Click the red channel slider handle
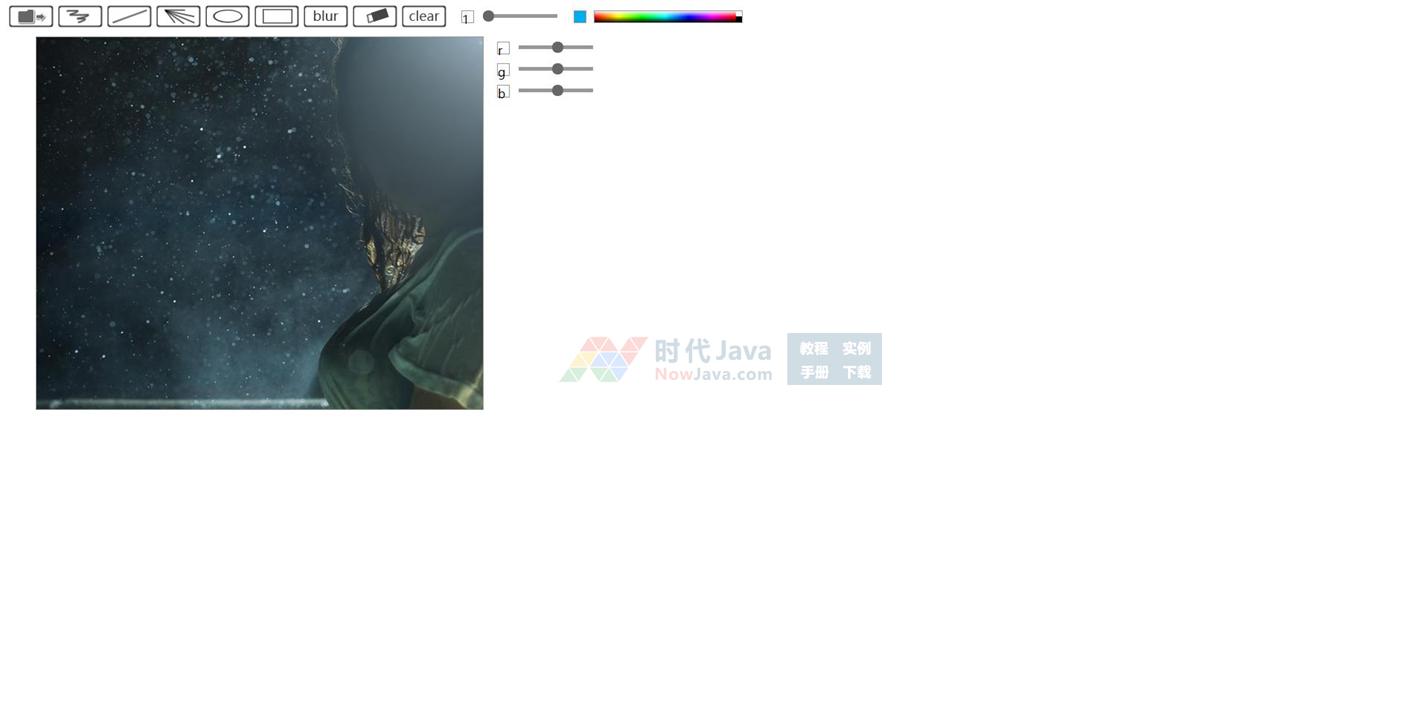The width and height of the screenshot is (1425, 718). 558,47
